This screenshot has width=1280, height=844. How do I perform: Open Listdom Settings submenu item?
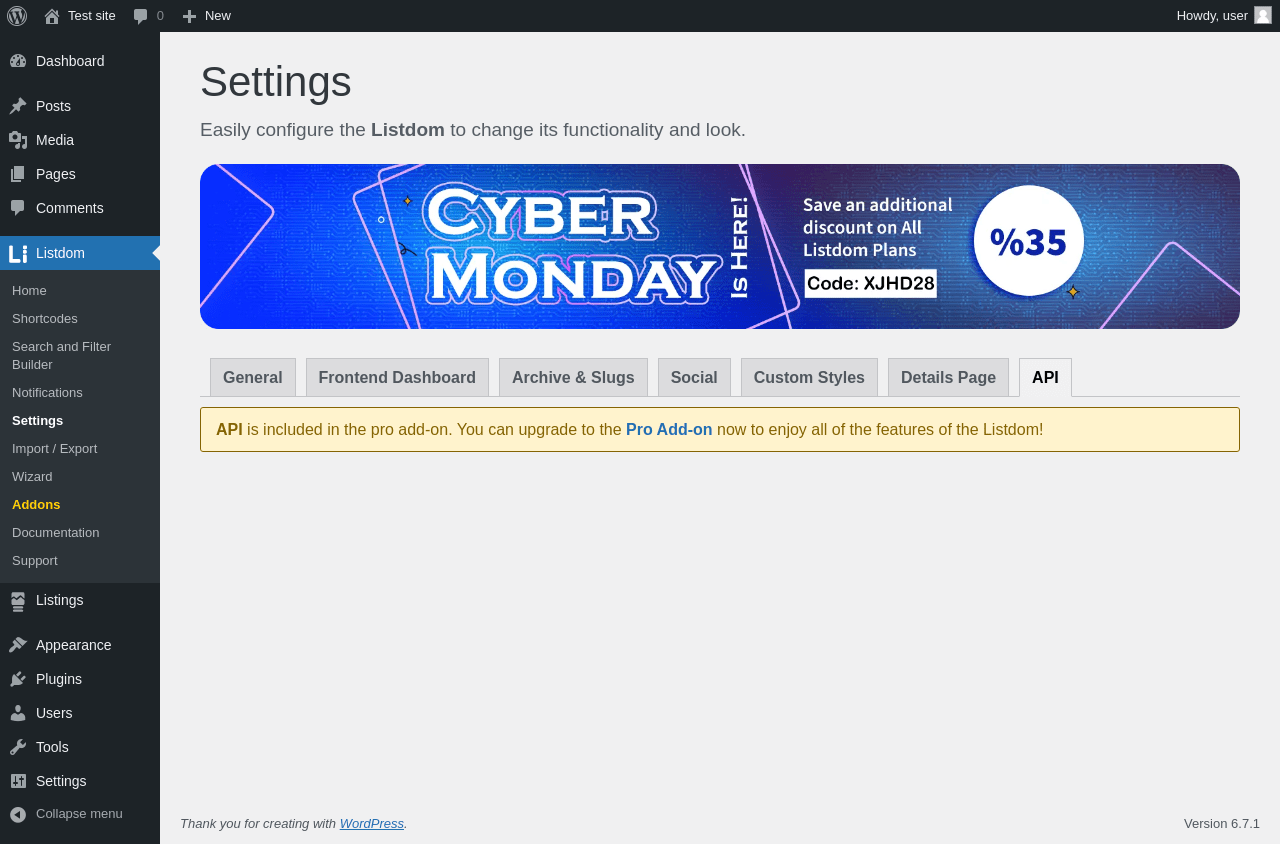tap(37, 420)
